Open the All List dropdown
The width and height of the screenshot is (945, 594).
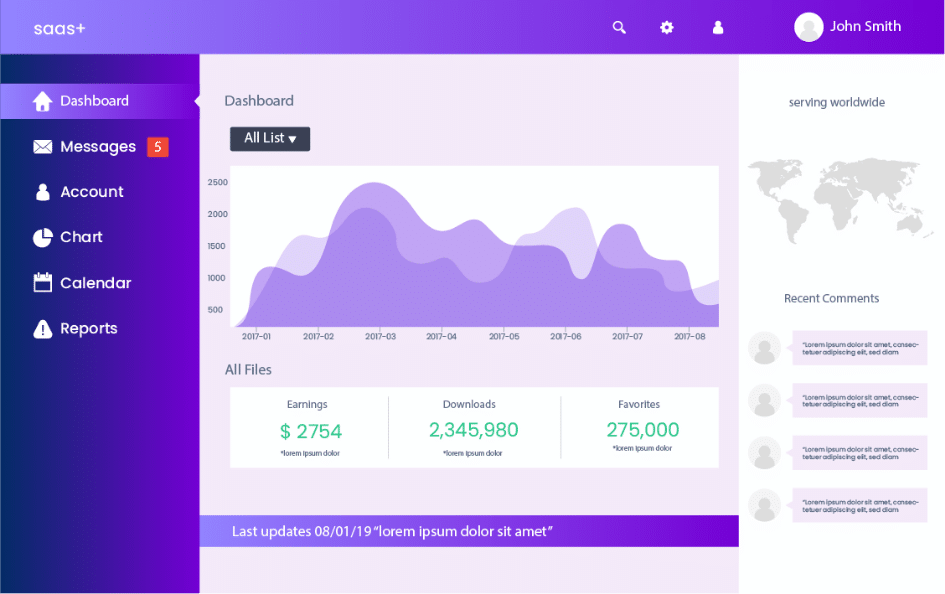click(x=269, y=139)
